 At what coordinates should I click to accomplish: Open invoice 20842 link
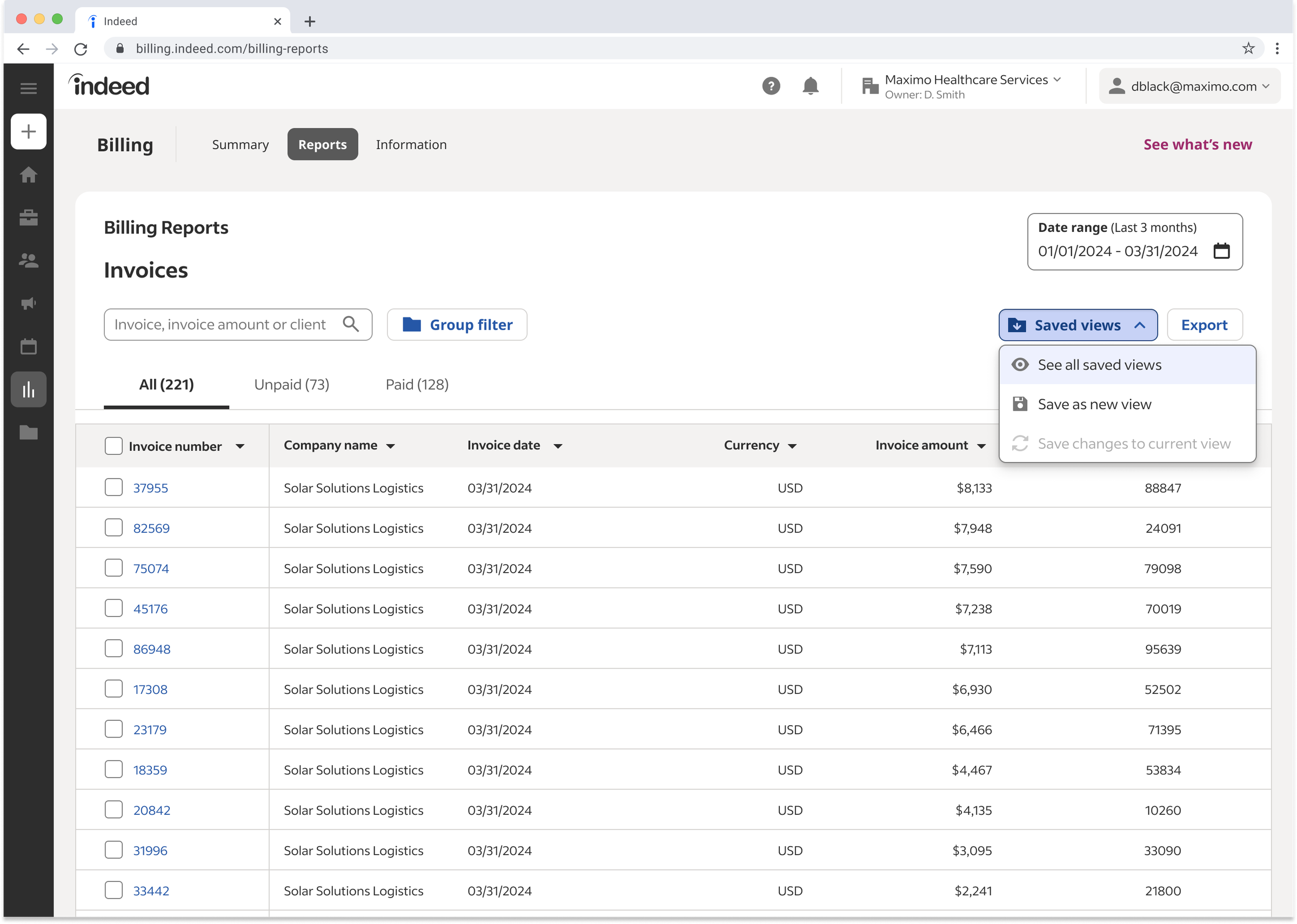point(151,810)
